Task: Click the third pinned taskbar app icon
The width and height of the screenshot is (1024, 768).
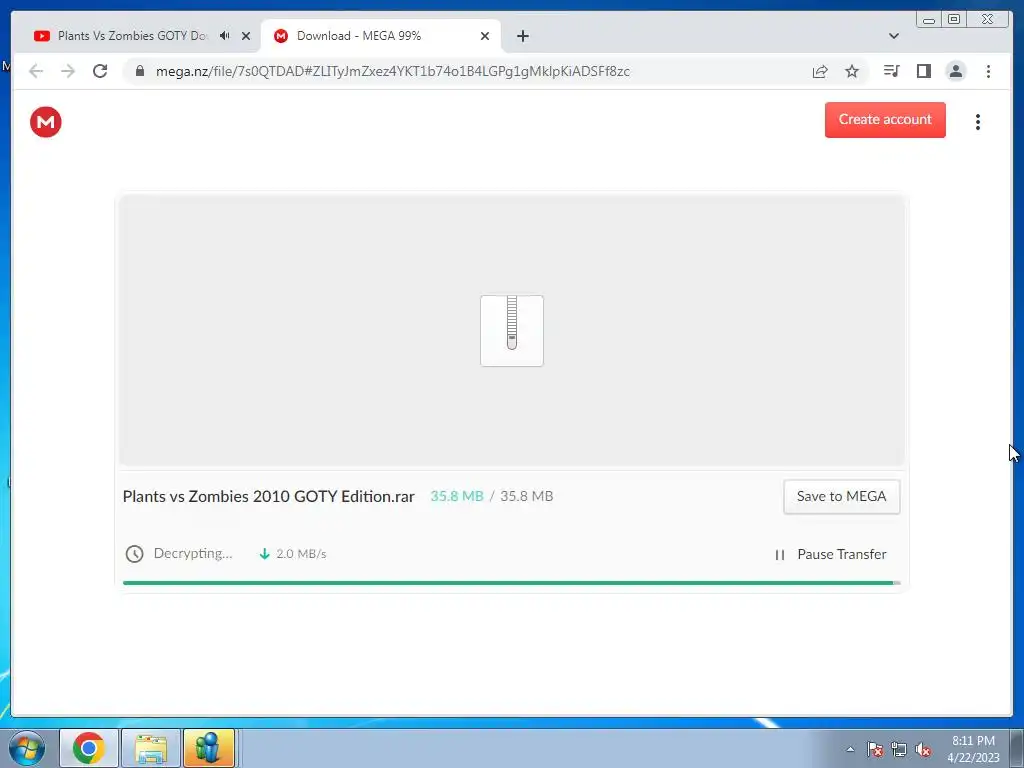Action: [x=208, y=748]
